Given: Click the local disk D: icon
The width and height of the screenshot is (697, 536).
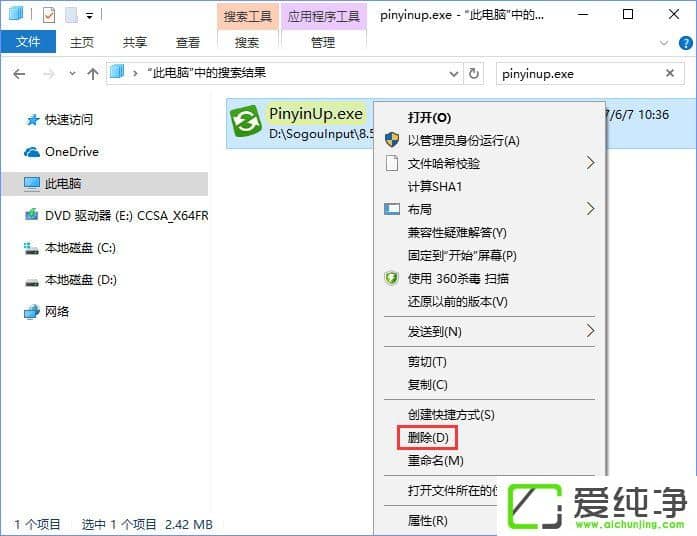Looking at the screenshot, I should pyautogui.click(x=32, y=281).
